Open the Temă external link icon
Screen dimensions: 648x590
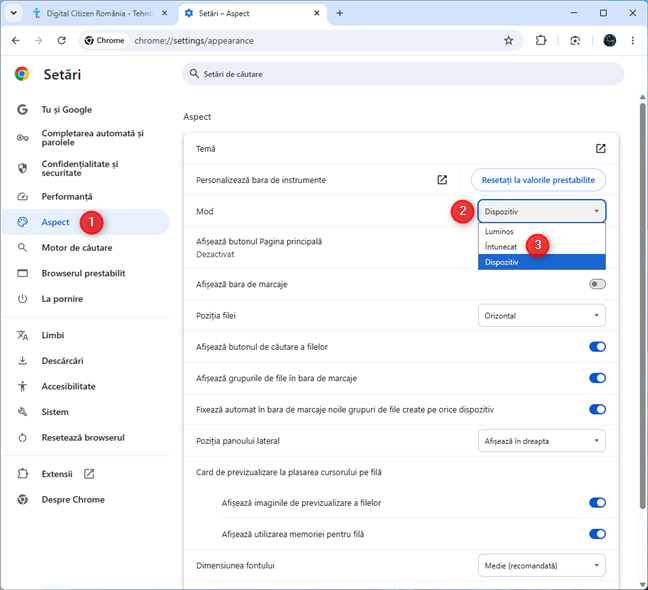coord(600,149)
